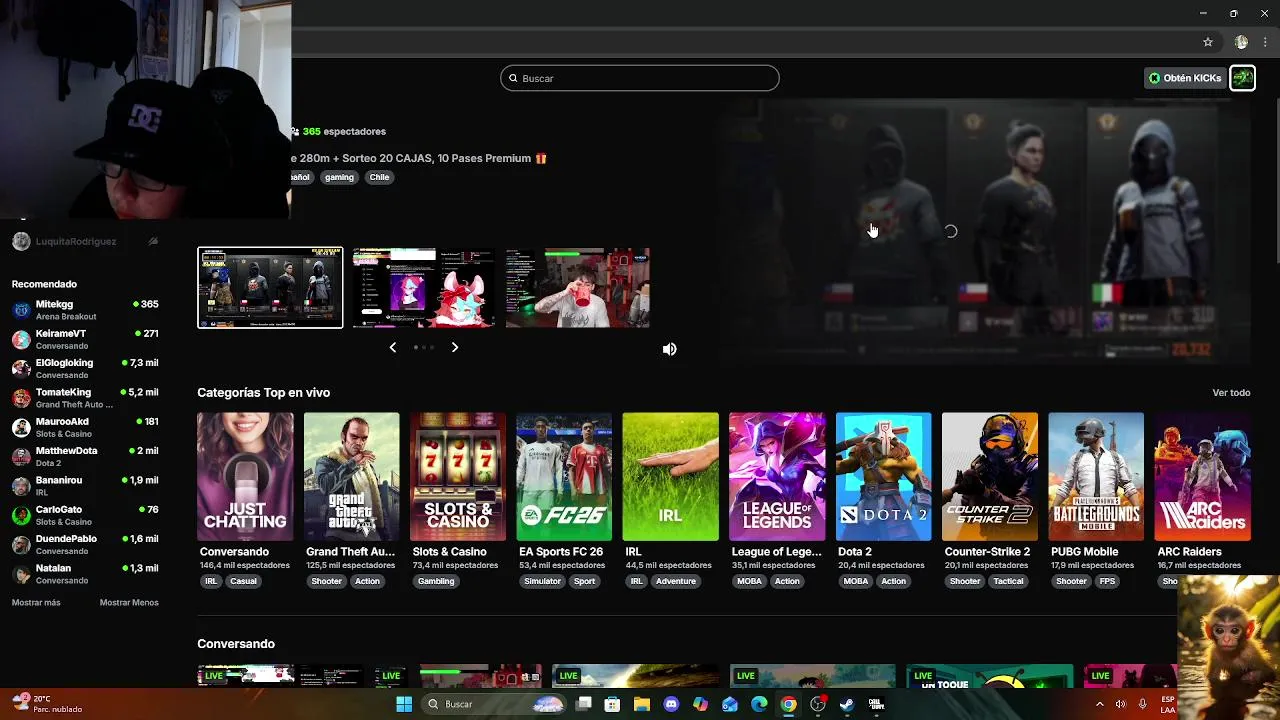This screenshot has width=1280, height=720.
Task: Go to previous featured stream with the left arrow
Action: tap(392, 347)
